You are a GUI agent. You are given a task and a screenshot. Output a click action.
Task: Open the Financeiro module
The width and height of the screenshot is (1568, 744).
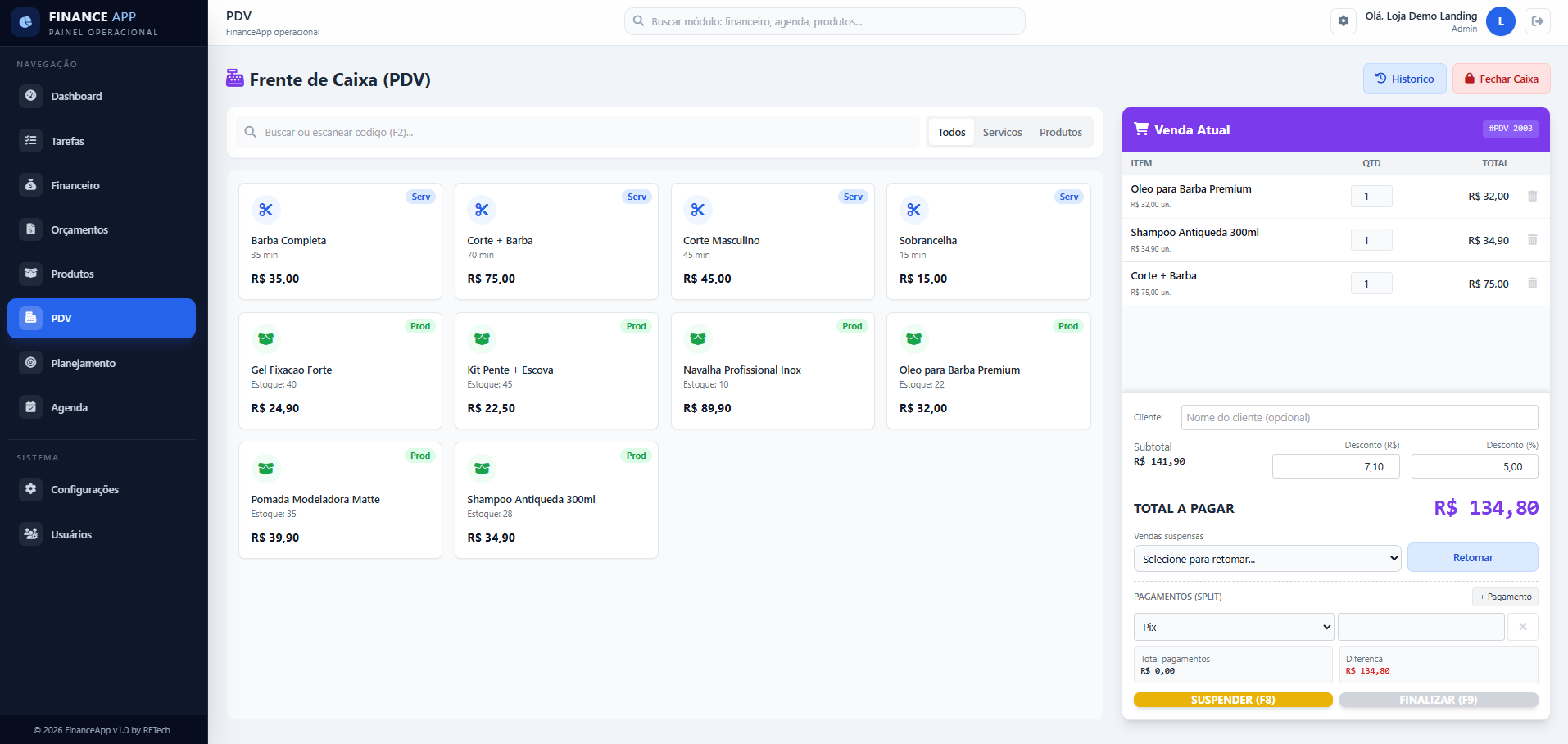(102, 185)
